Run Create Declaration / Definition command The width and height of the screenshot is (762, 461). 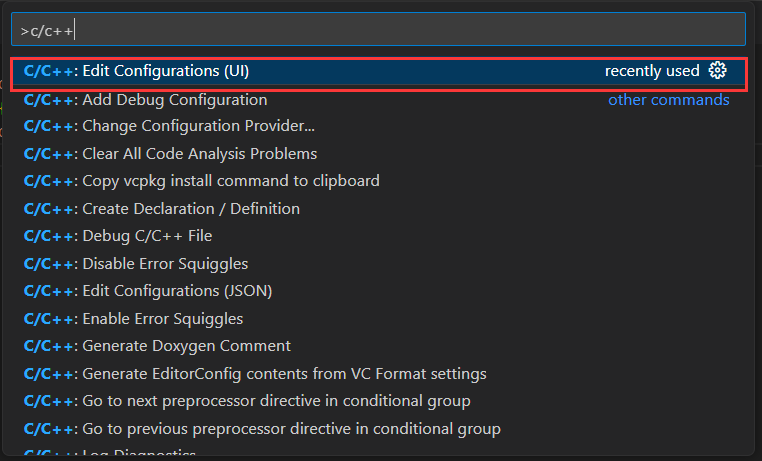click(190, 209)
